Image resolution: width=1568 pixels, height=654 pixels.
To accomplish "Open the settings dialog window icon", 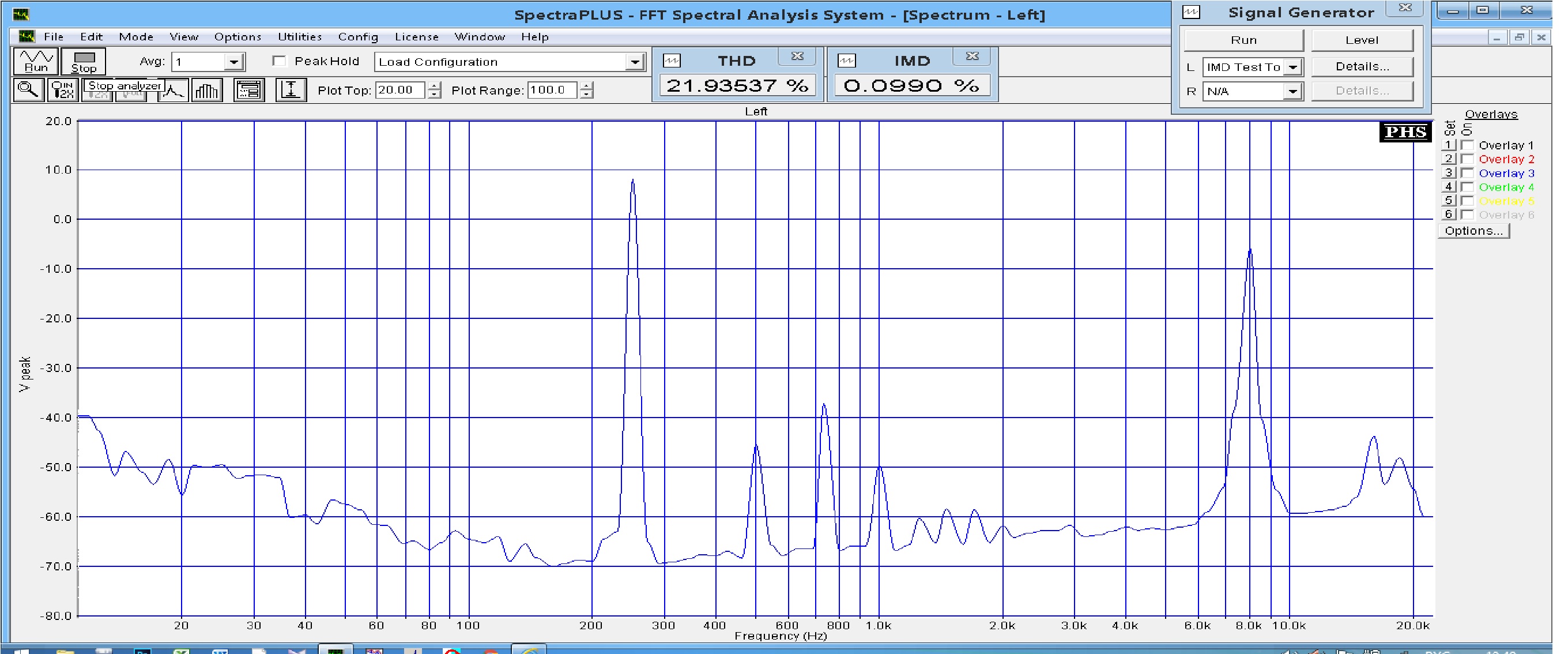I will [249, 91].
